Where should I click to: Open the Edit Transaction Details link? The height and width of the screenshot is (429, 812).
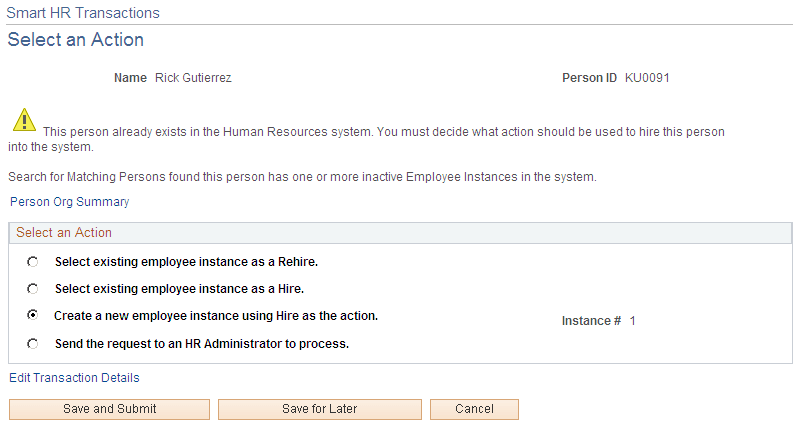point(74,378)
